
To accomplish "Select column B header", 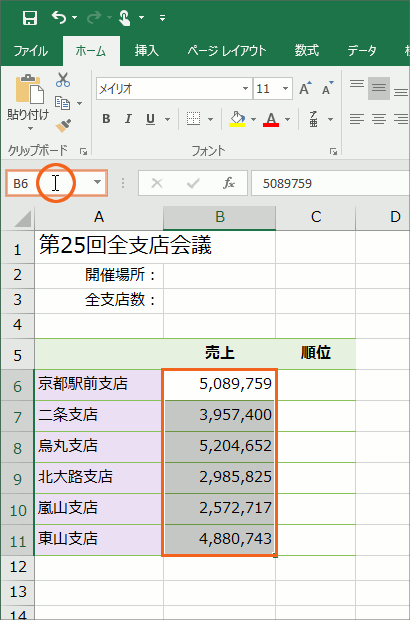I will coord(219,217).
